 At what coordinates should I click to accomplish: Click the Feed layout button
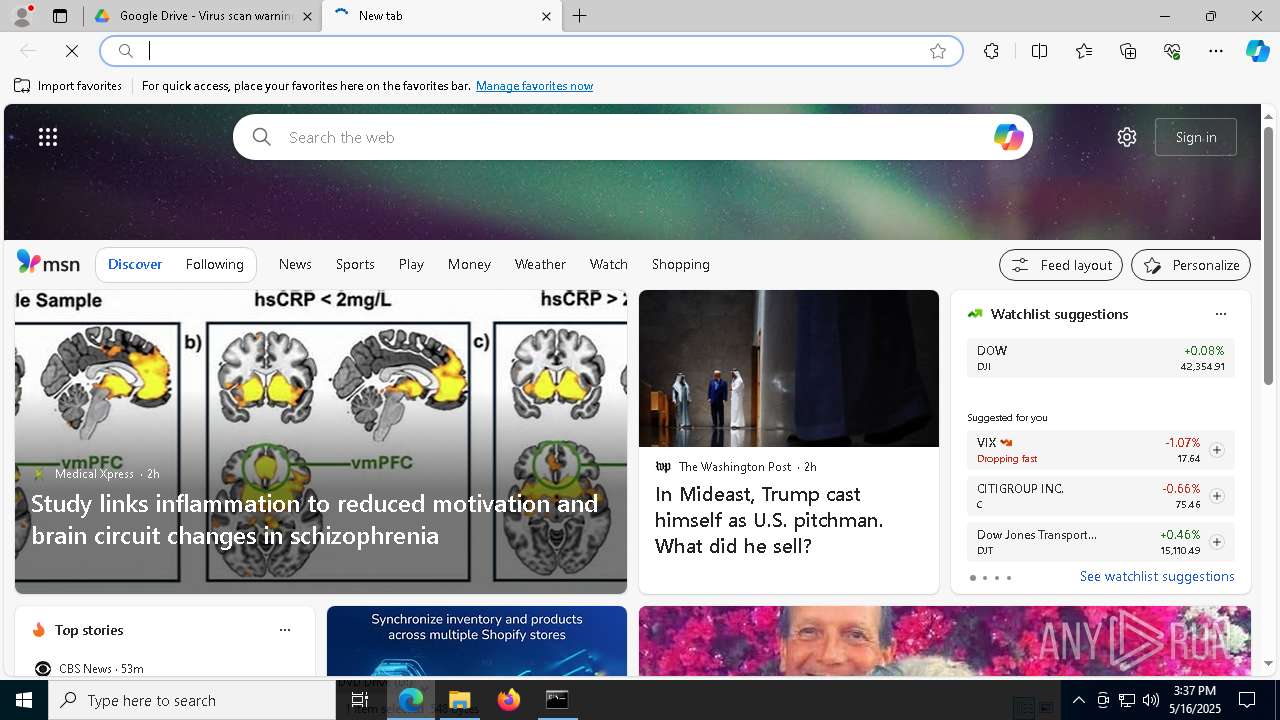tap(1061, 265)
